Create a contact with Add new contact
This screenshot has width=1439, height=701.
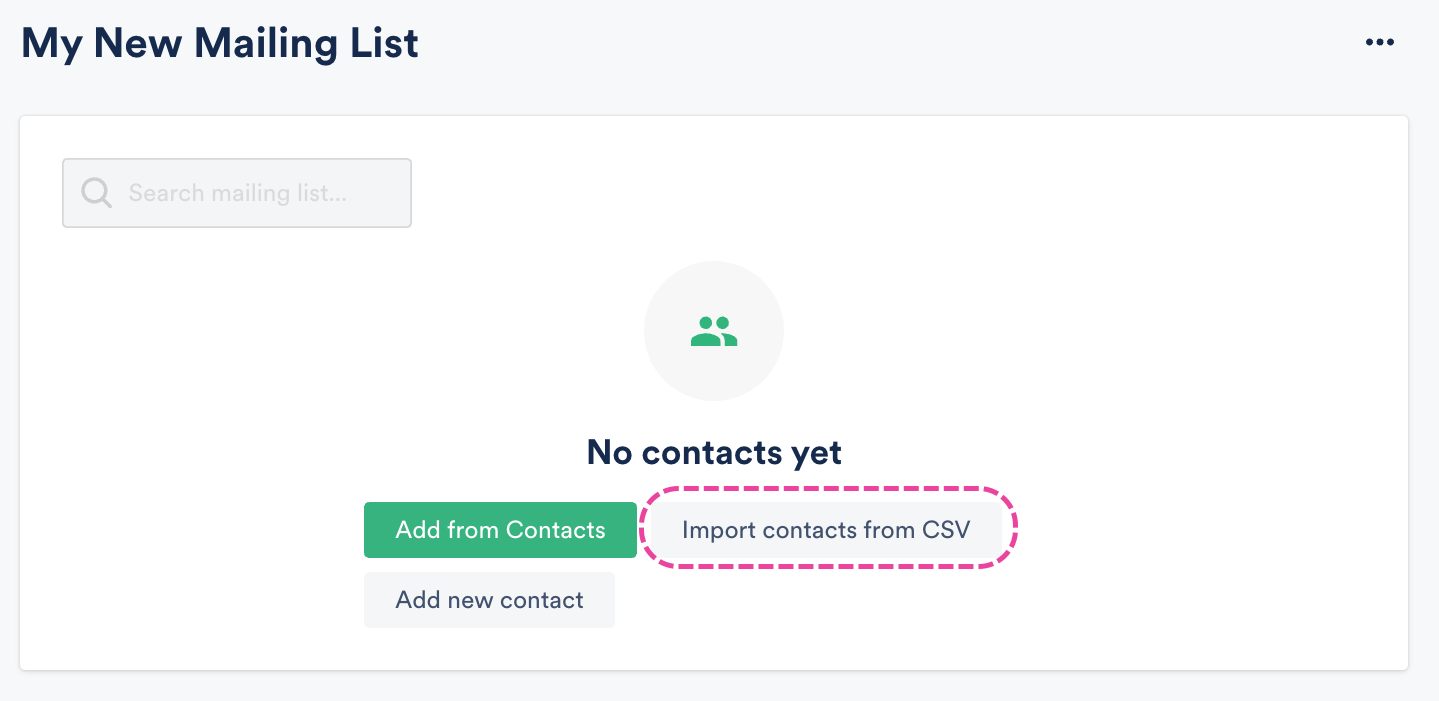pos(489,600)
